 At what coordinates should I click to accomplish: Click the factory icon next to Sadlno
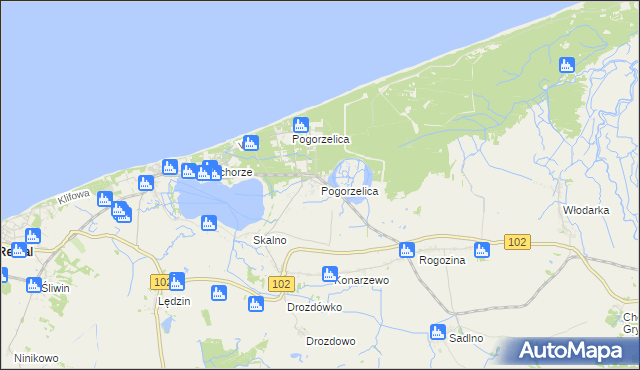coord(438,332)
